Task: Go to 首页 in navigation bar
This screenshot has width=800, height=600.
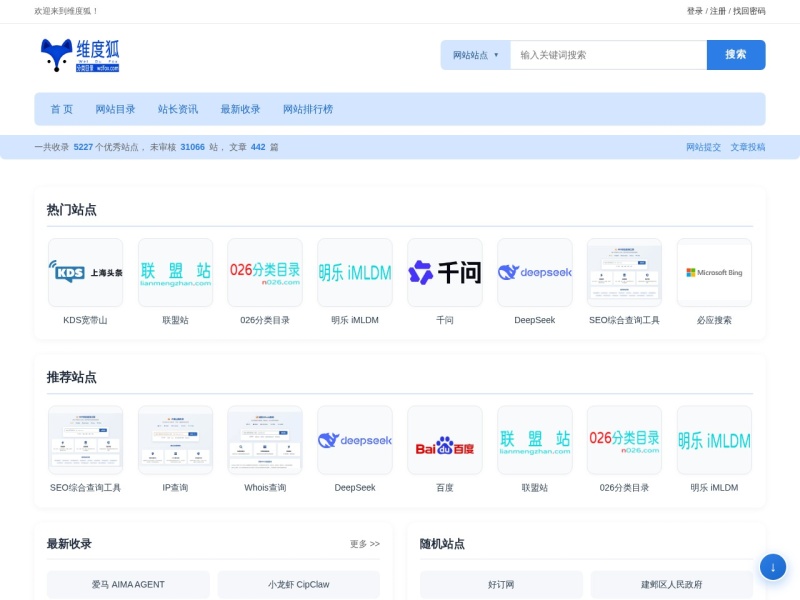Action: point(62,109)
